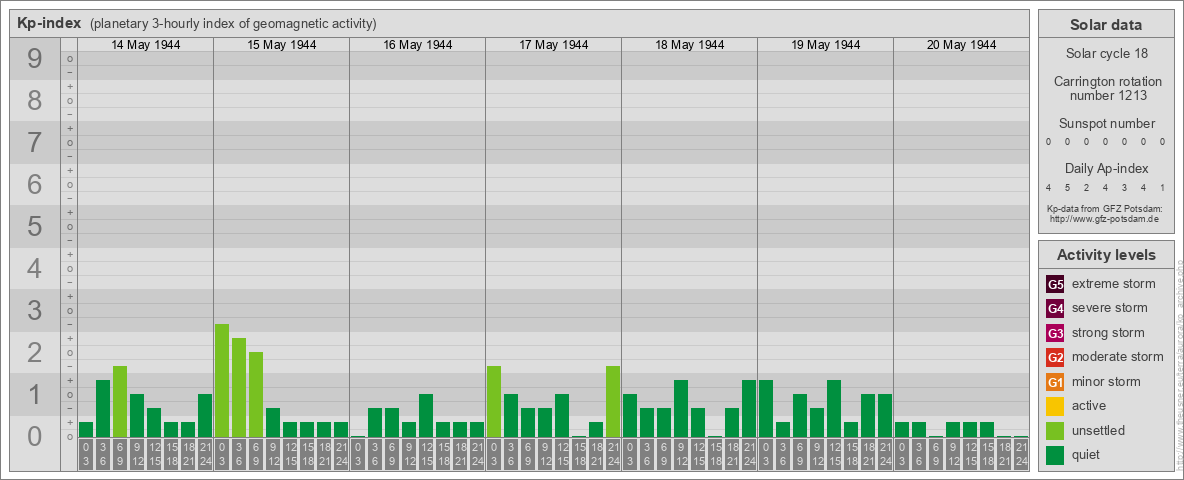Click the 'Kp-index' chart title
Screen dimensions: 1184x480
[x=49, y=23]
